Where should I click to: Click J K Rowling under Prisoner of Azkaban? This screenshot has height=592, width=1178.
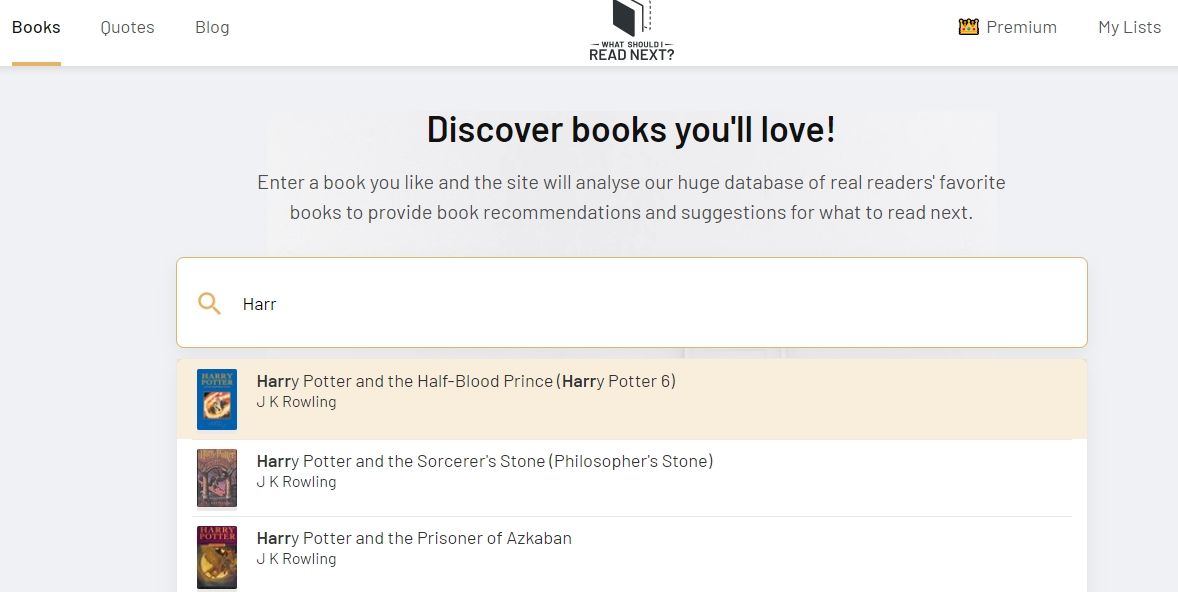pos(296,559)
